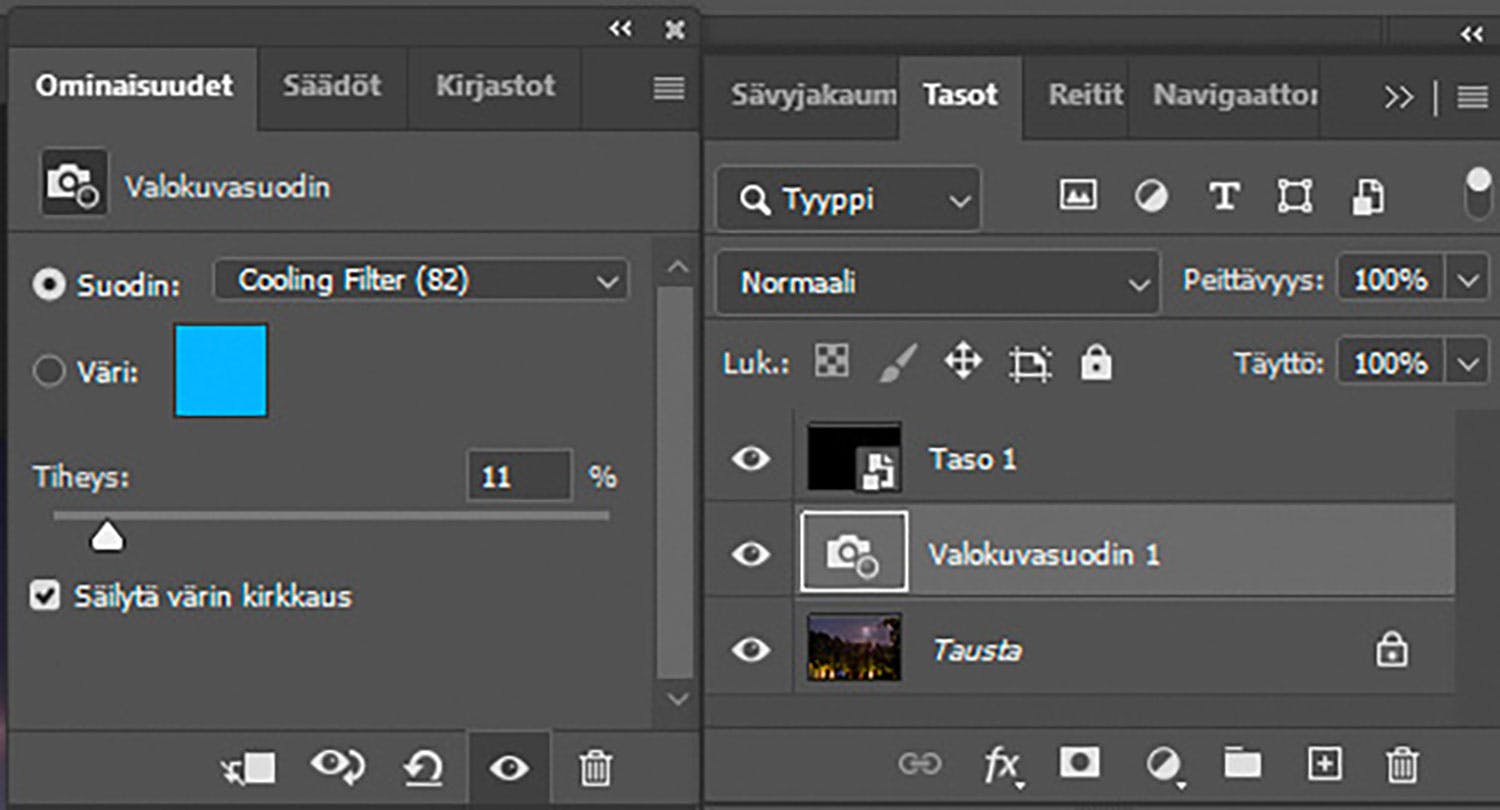Viewport: 1500px width, 810px height.
Task: Reset adjustment to default values
Action: 424,768
